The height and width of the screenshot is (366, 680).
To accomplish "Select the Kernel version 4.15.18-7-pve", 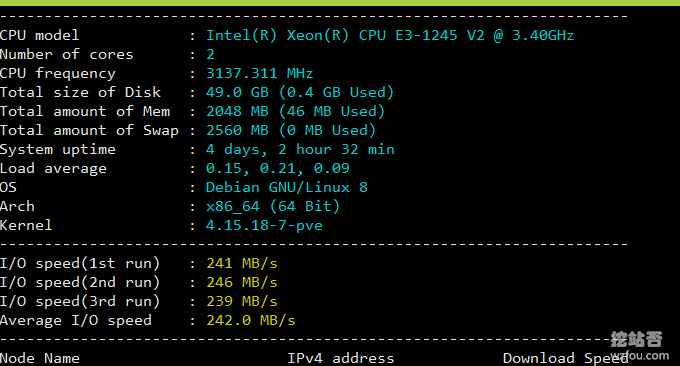I will (x=264, y=225).
